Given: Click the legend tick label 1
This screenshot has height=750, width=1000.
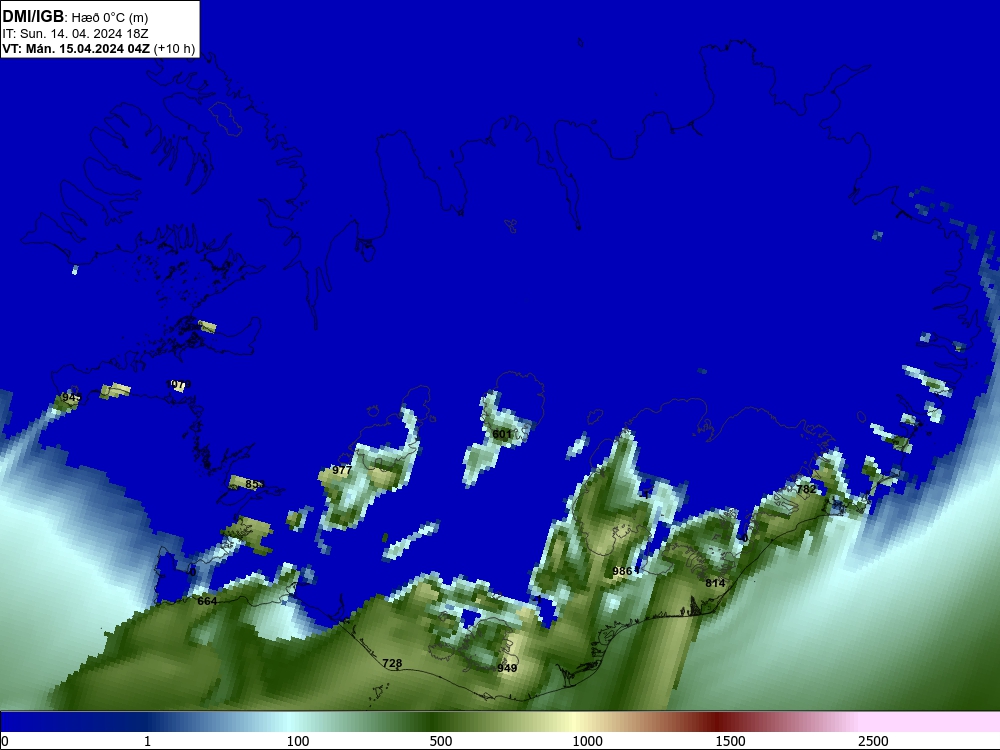Looking at the screenshot, I should pos(147,741).
